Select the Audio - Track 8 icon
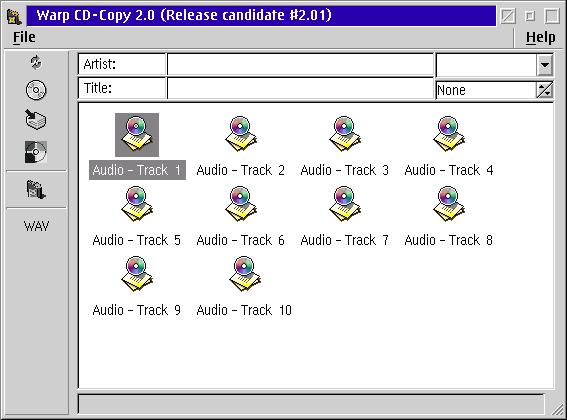Image resolution: width=567 pixels, height=420 pixels. click(449, 204)
